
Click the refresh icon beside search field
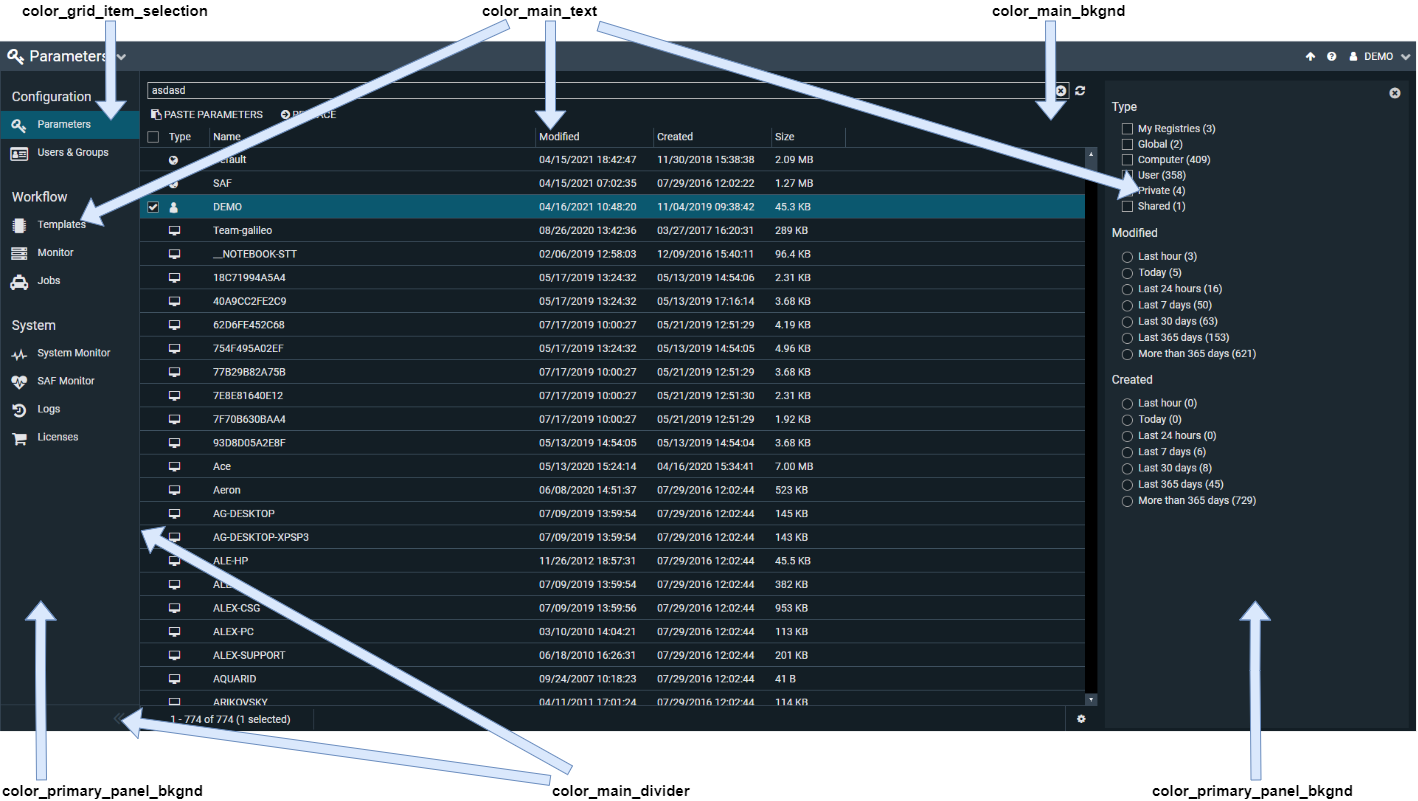[x=1080, y=91]
